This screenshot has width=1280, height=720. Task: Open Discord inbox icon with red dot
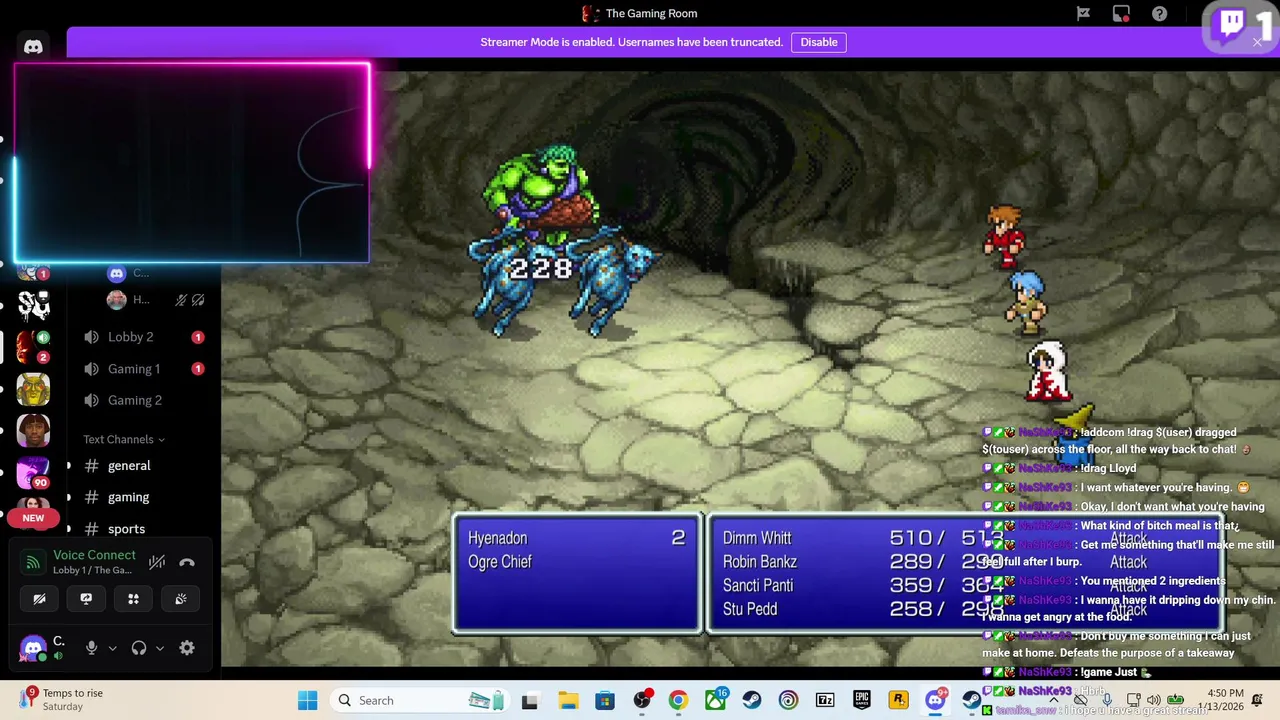click(1121, 14)
